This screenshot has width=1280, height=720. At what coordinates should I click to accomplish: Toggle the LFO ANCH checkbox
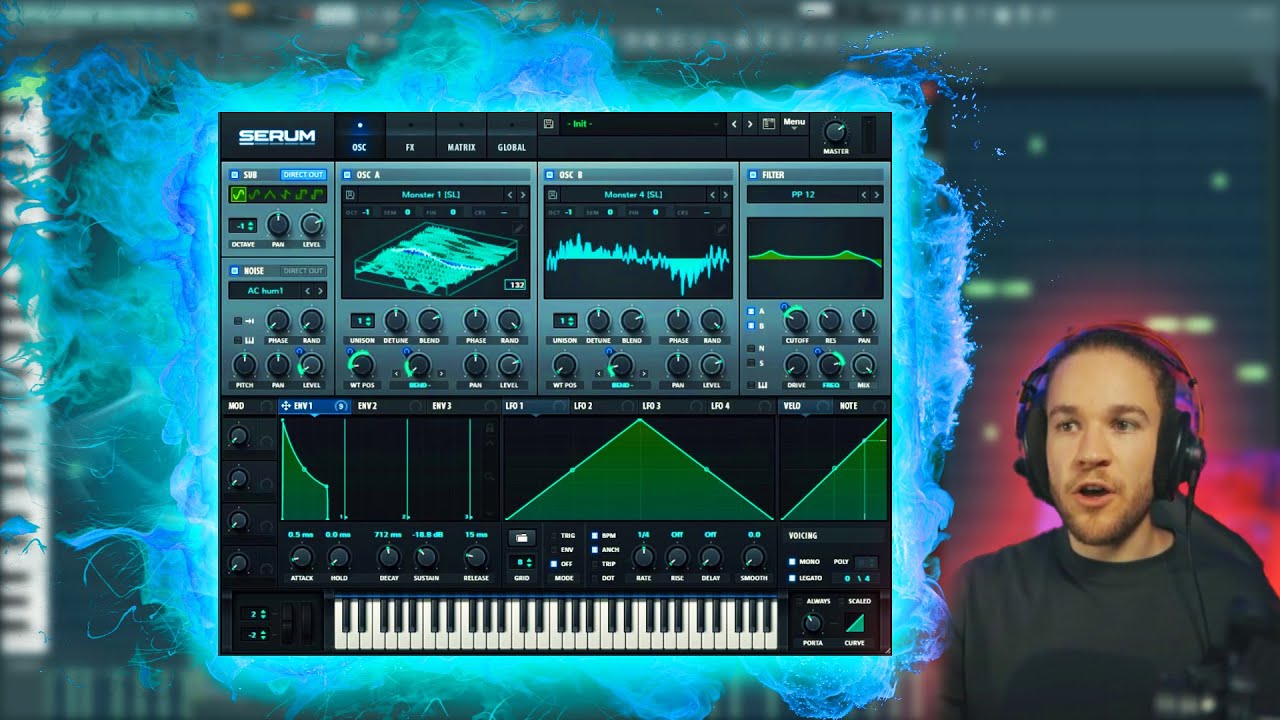pos(595,550)
